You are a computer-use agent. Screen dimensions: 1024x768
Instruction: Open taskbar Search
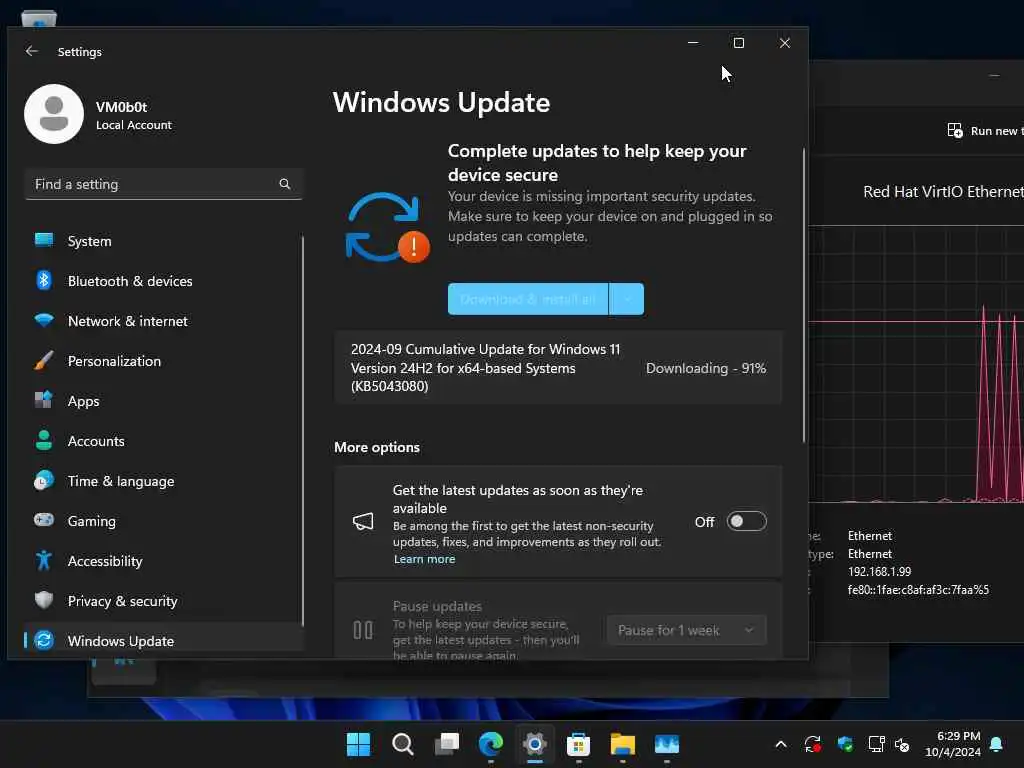point(402,744)
